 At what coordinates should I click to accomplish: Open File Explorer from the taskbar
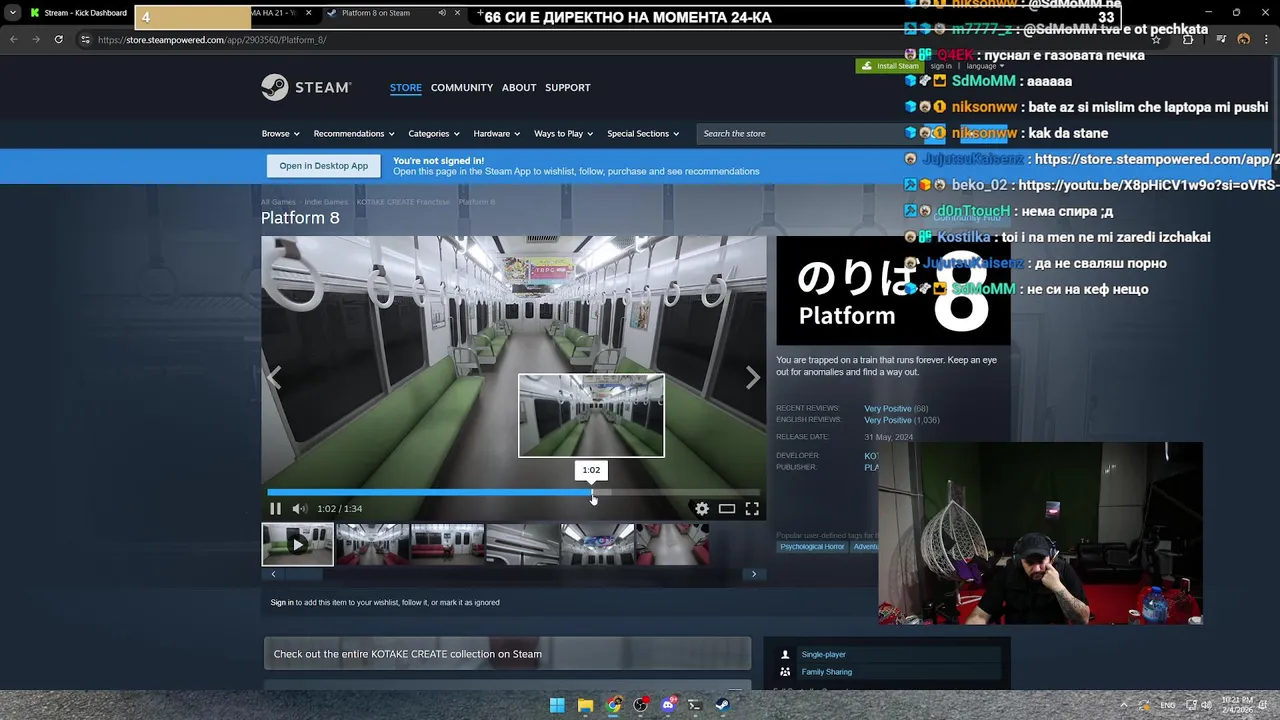(x=585, y=705)
